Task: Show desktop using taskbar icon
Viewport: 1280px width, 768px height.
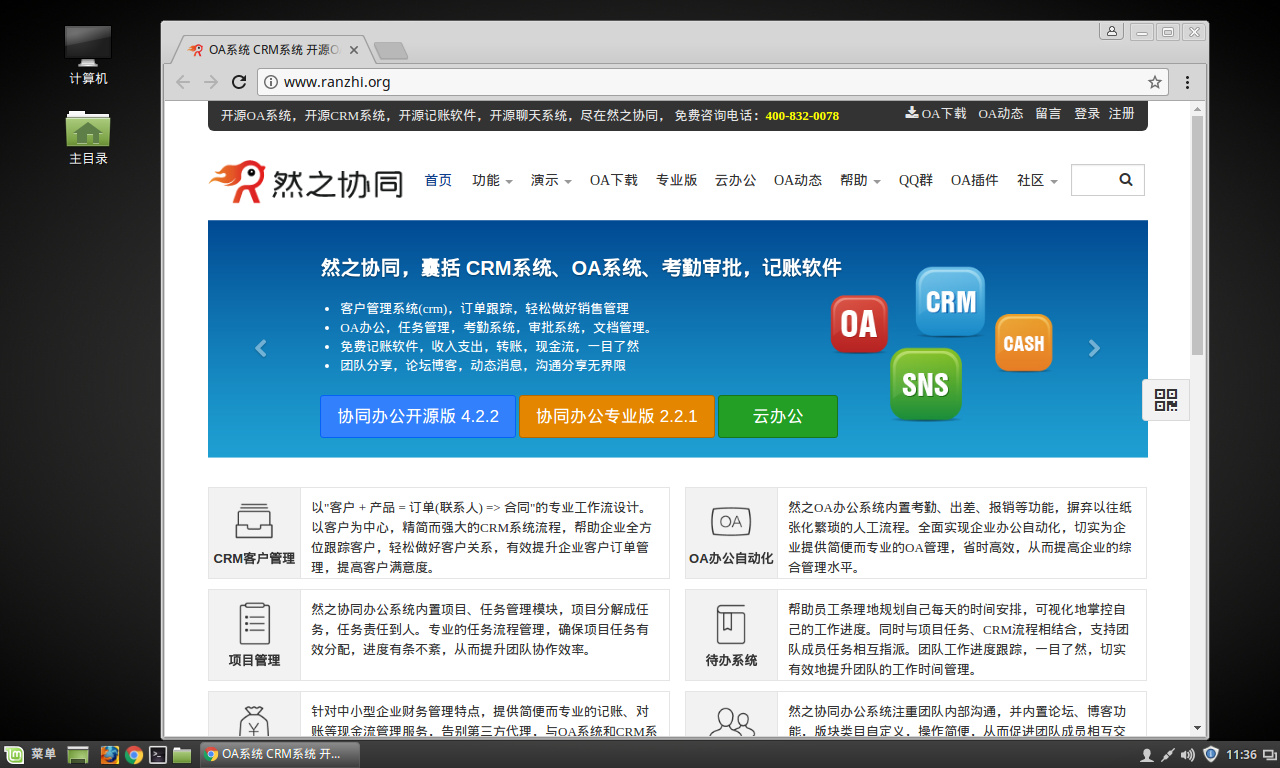Action: [x=77, y=755]
